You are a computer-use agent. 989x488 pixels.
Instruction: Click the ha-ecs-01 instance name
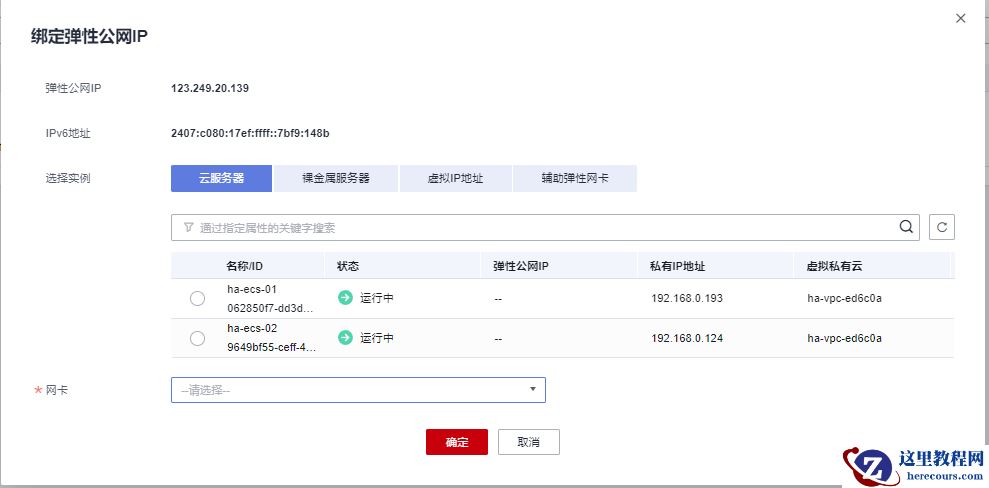[252, 289]
